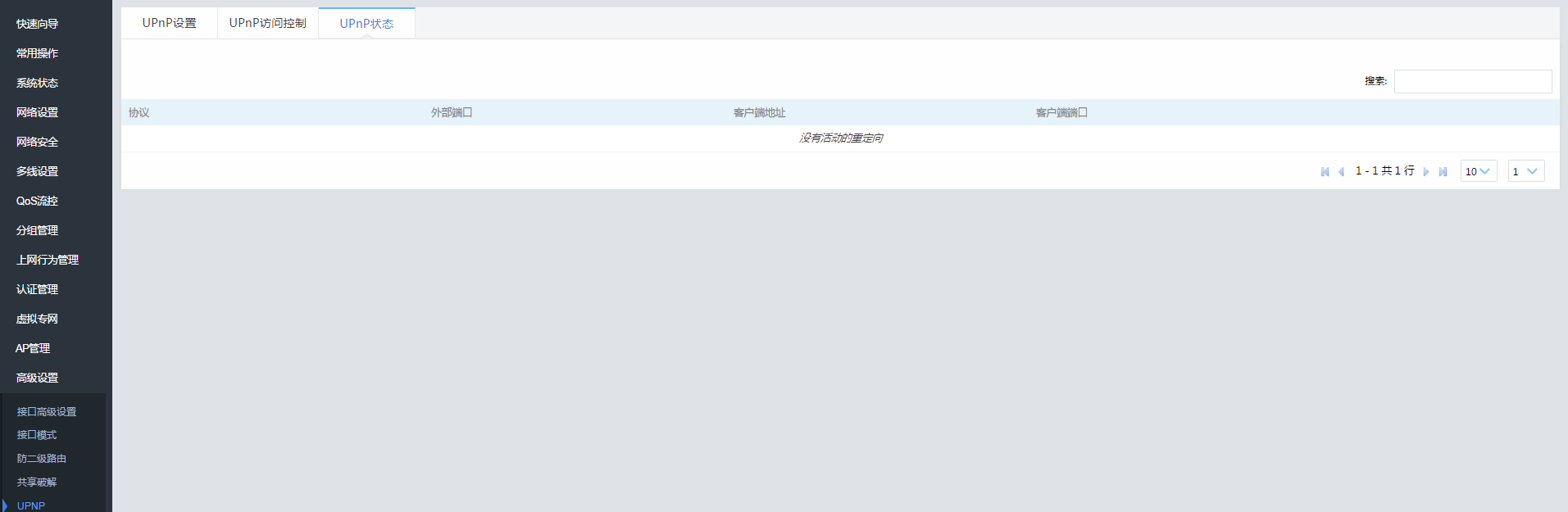Viewport: 1568px width, 512px height.
Task: Click next page arrow icon
Action: point(1426,172)
